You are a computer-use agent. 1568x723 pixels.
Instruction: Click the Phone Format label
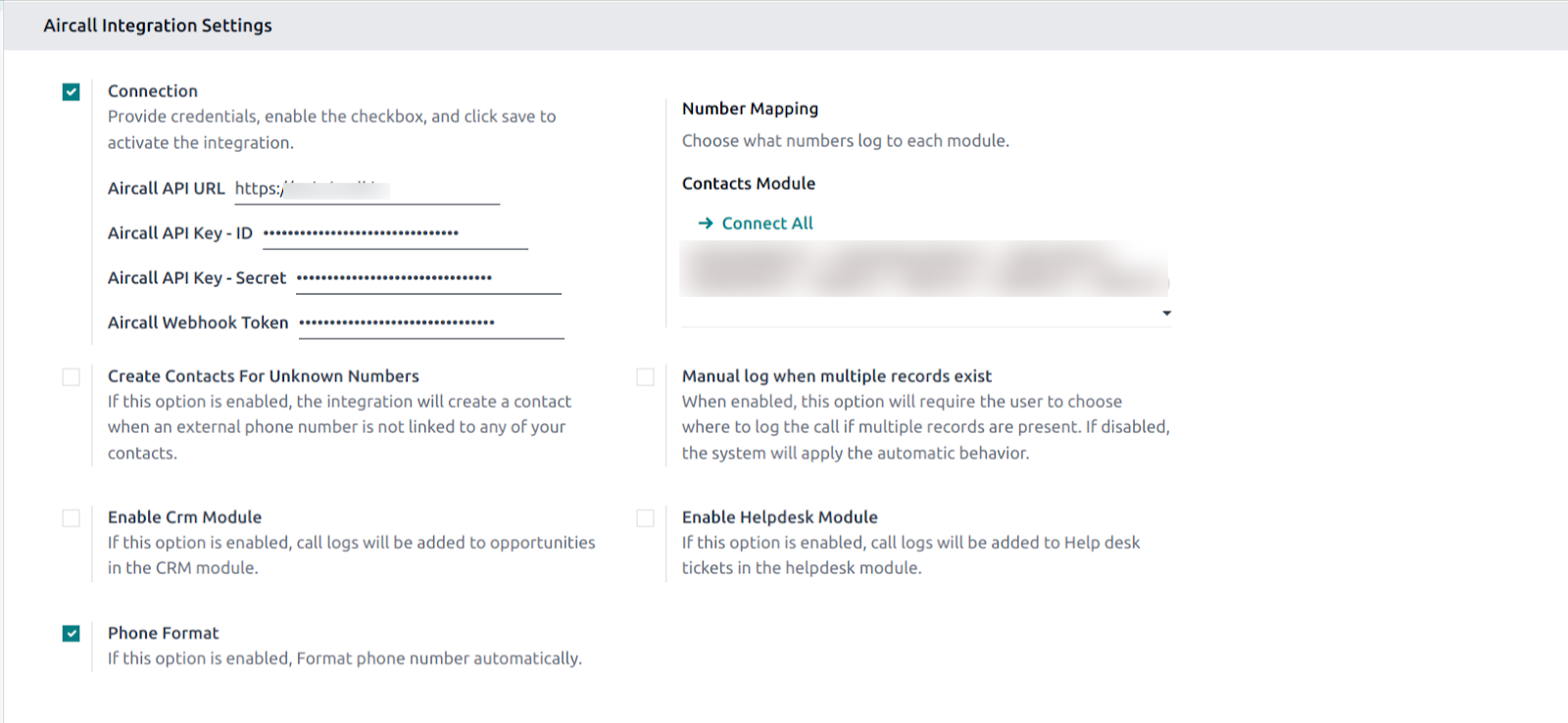164,633
